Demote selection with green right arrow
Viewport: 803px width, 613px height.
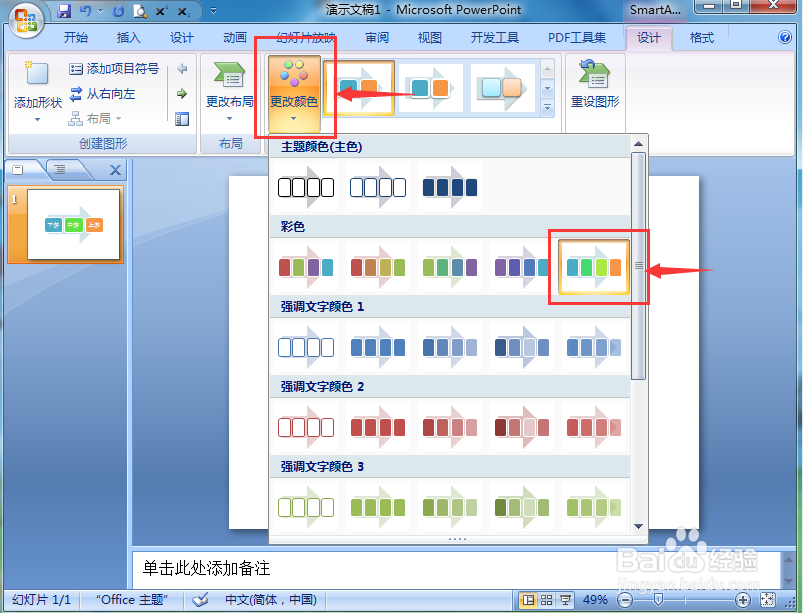[x=182, y=93]
